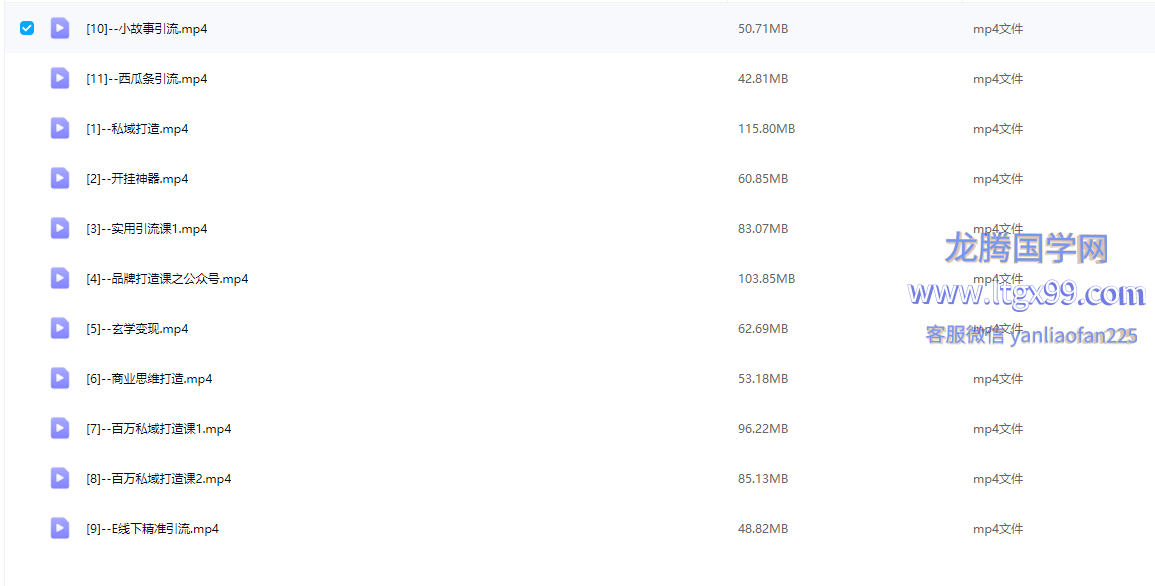Click video icon of 小故事引流.mp4
Image resolution: width=1155 pixels, height=586 pixels.
click(60, 28)
